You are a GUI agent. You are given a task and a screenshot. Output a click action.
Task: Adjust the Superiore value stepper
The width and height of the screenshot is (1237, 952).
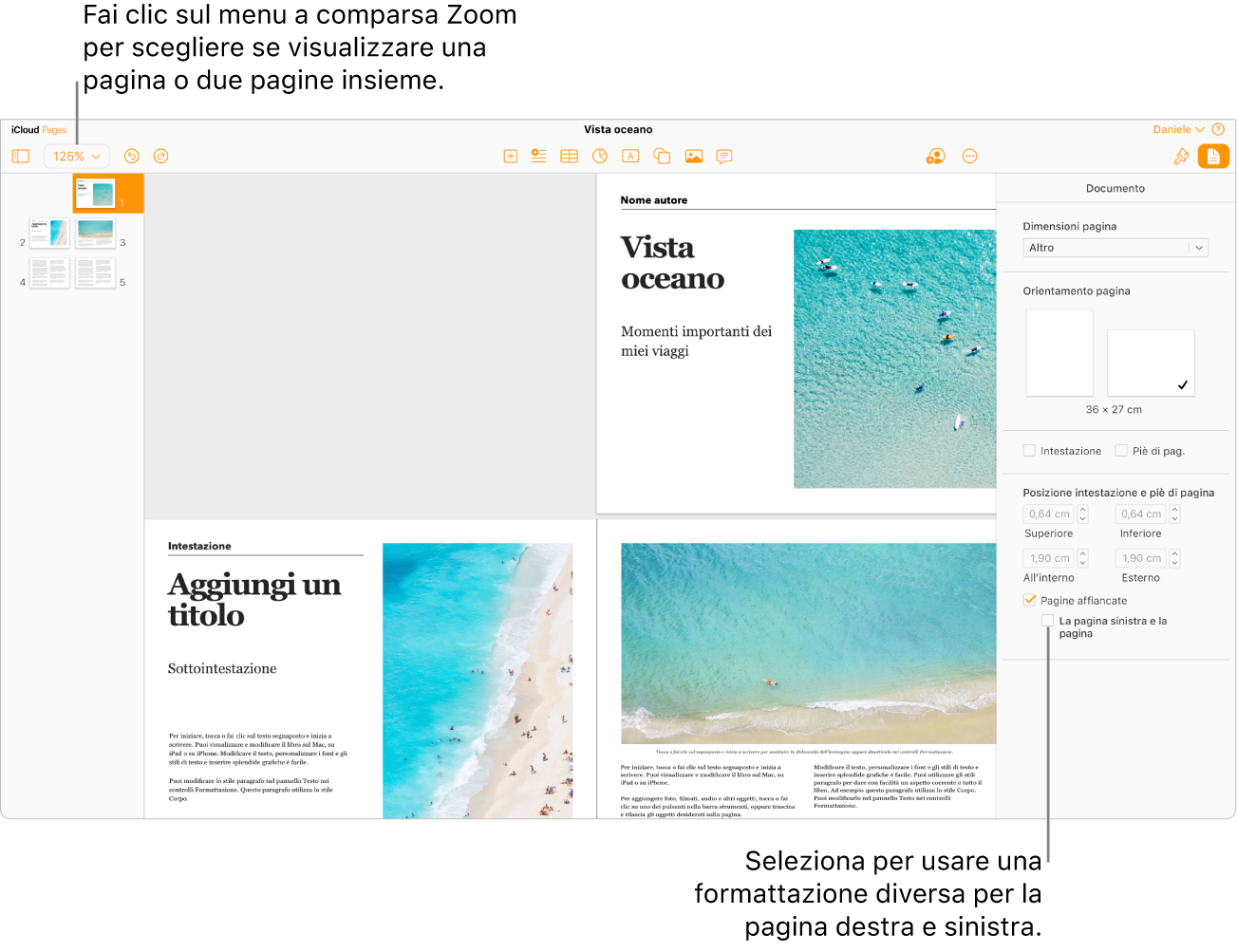(1082, 513)
